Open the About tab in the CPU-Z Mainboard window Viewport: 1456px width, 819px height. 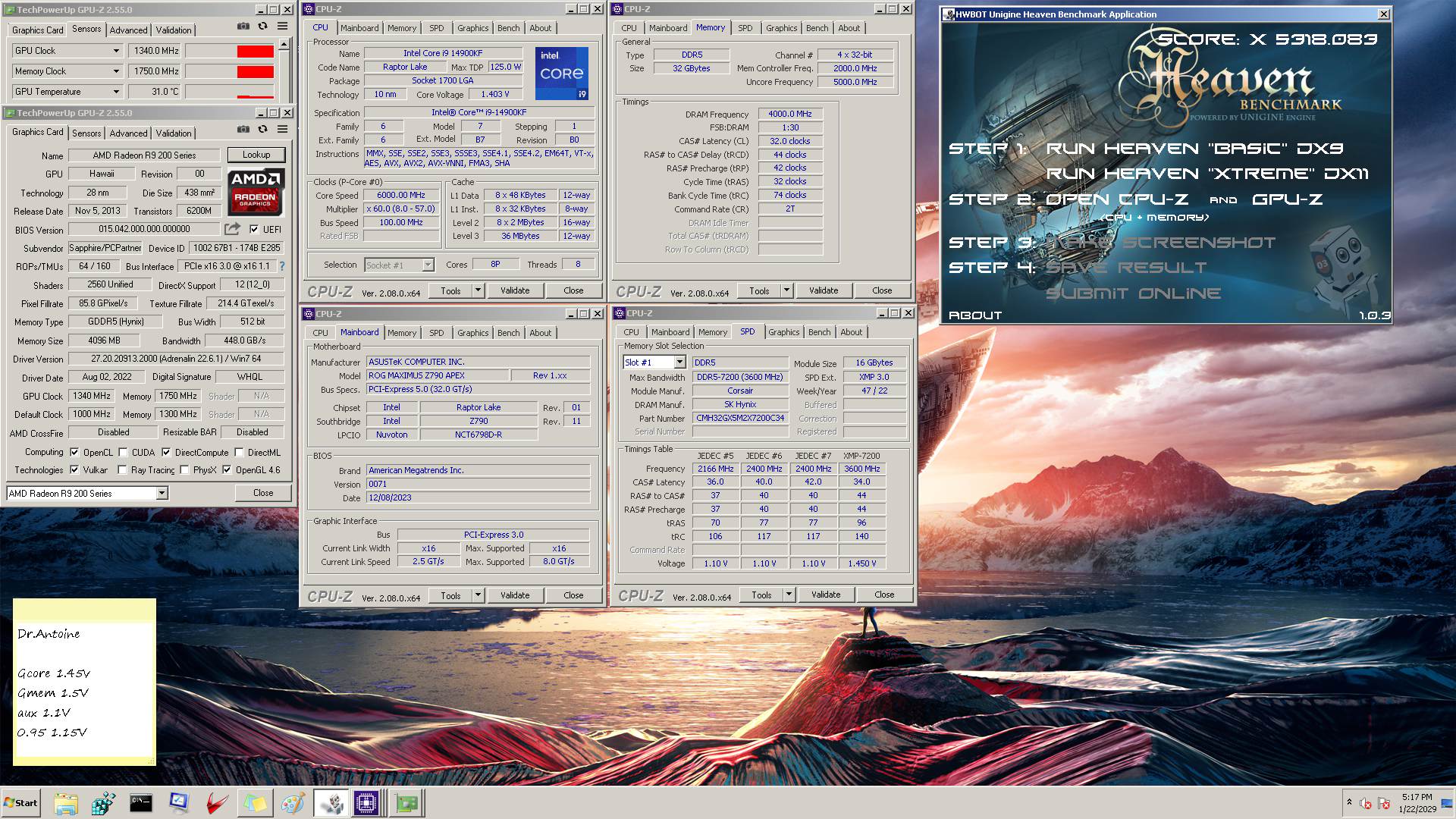540,333
